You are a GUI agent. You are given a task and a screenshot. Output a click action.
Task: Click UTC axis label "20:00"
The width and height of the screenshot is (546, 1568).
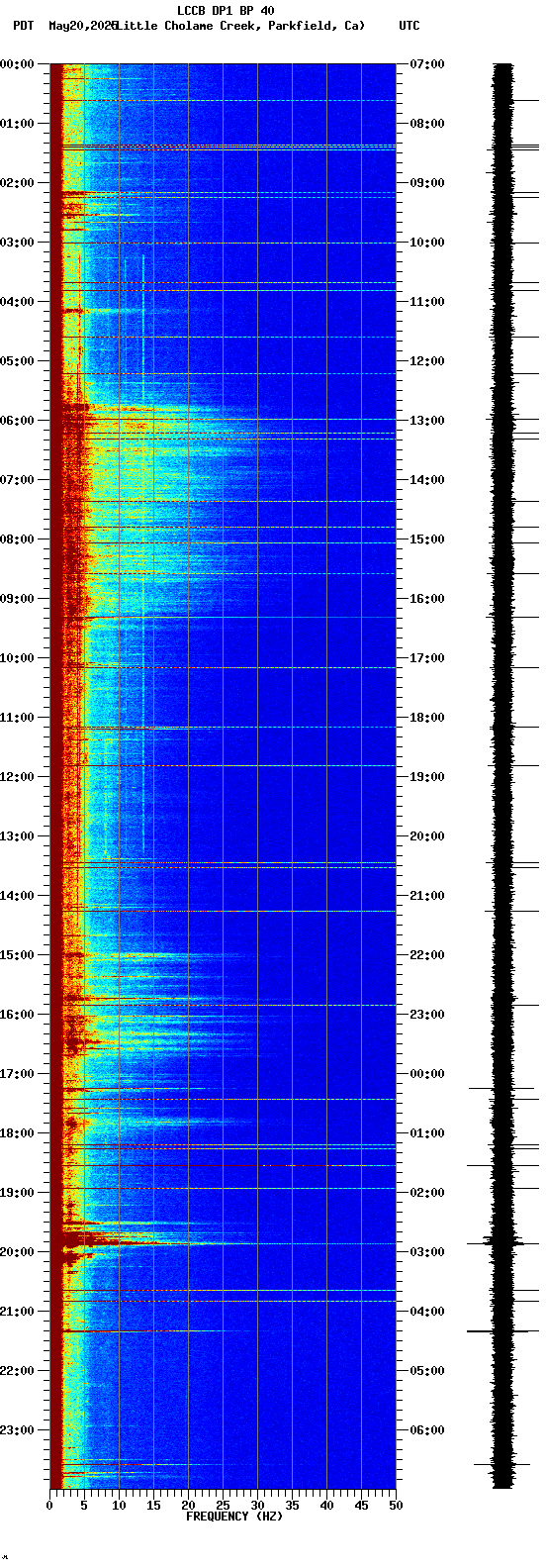427,836
